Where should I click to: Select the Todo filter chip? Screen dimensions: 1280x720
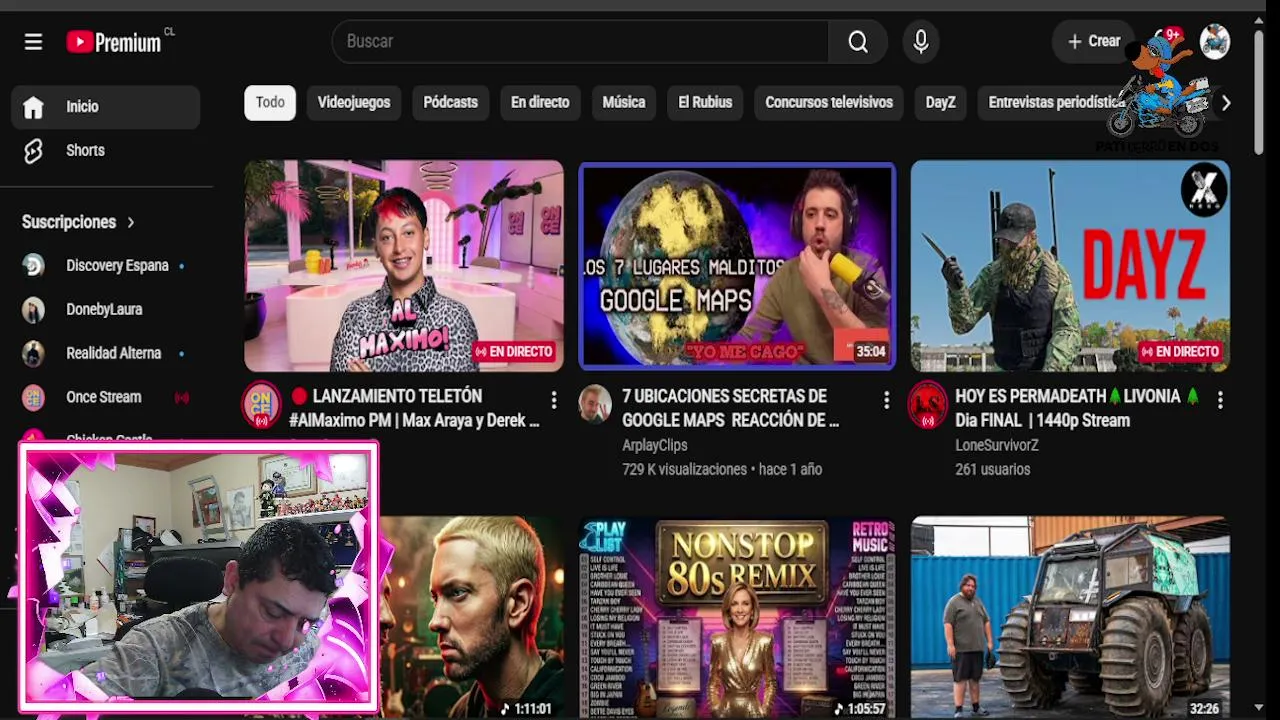(270, 102)
